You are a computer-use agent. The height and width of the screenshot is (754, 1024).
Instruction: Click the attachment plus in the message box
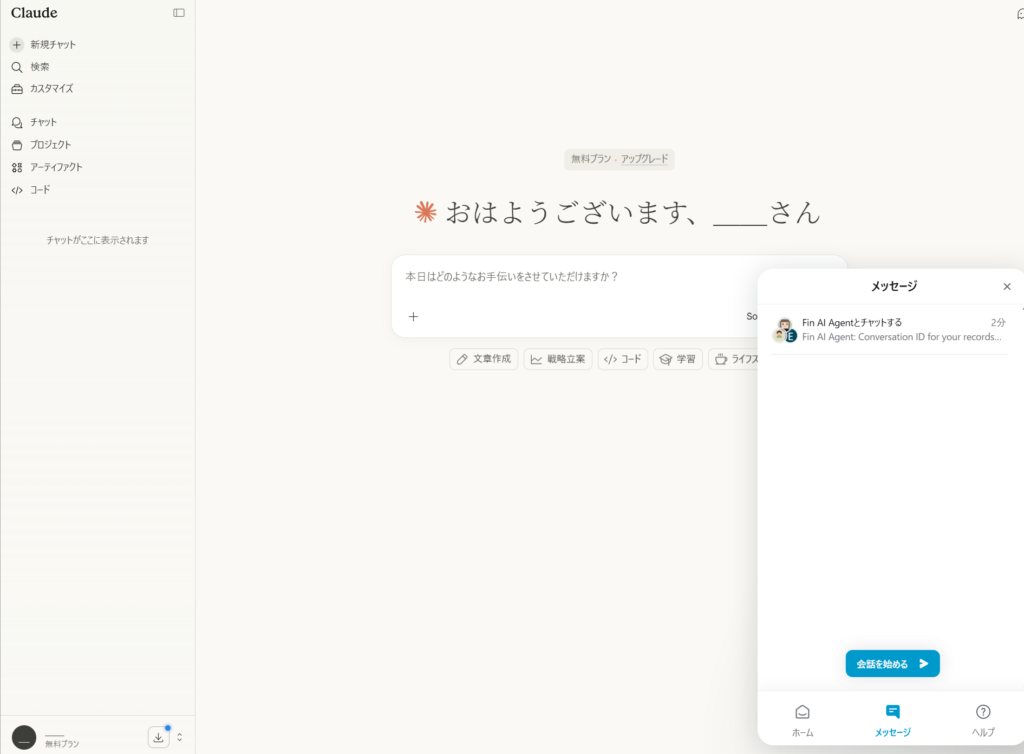click(413, 316)
